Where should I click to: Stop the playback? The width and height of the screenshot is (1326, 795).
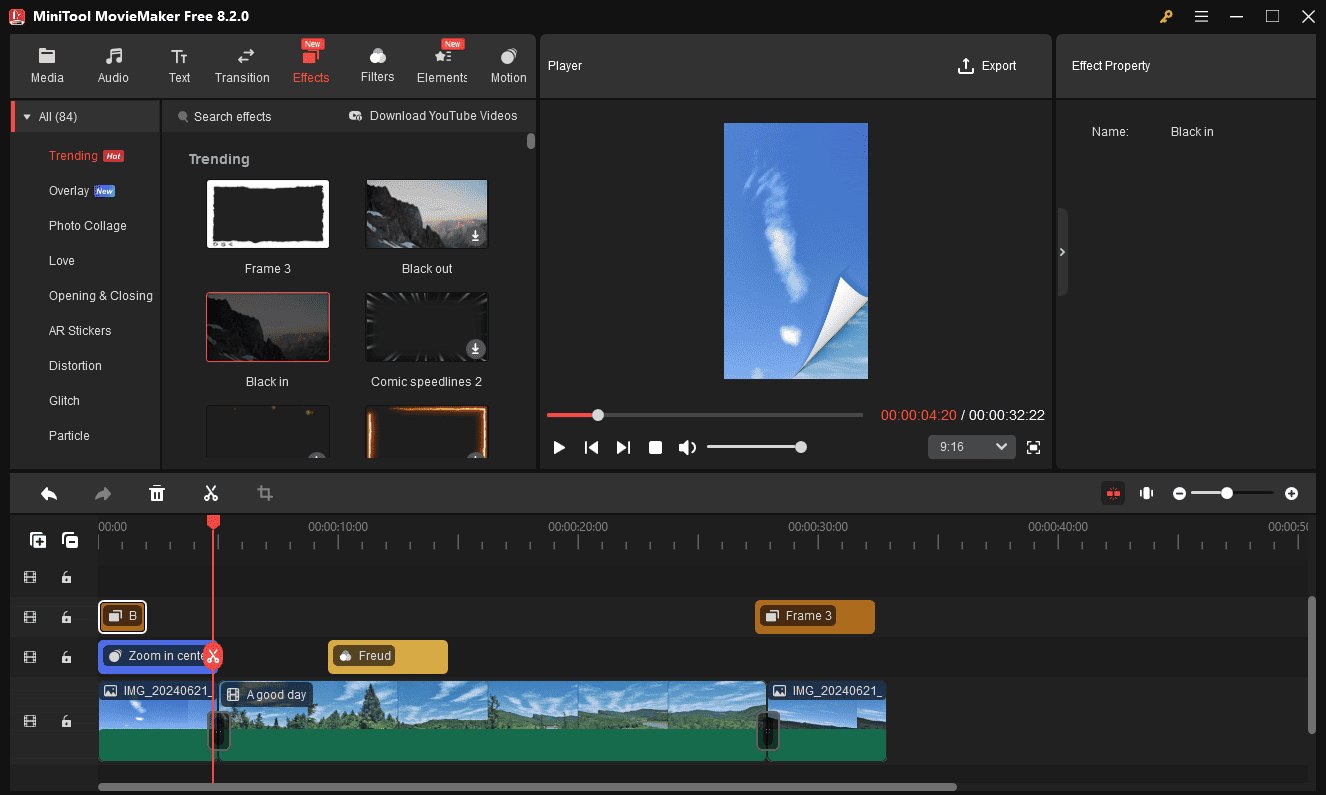pyautogui.click(x=655, y=447)
